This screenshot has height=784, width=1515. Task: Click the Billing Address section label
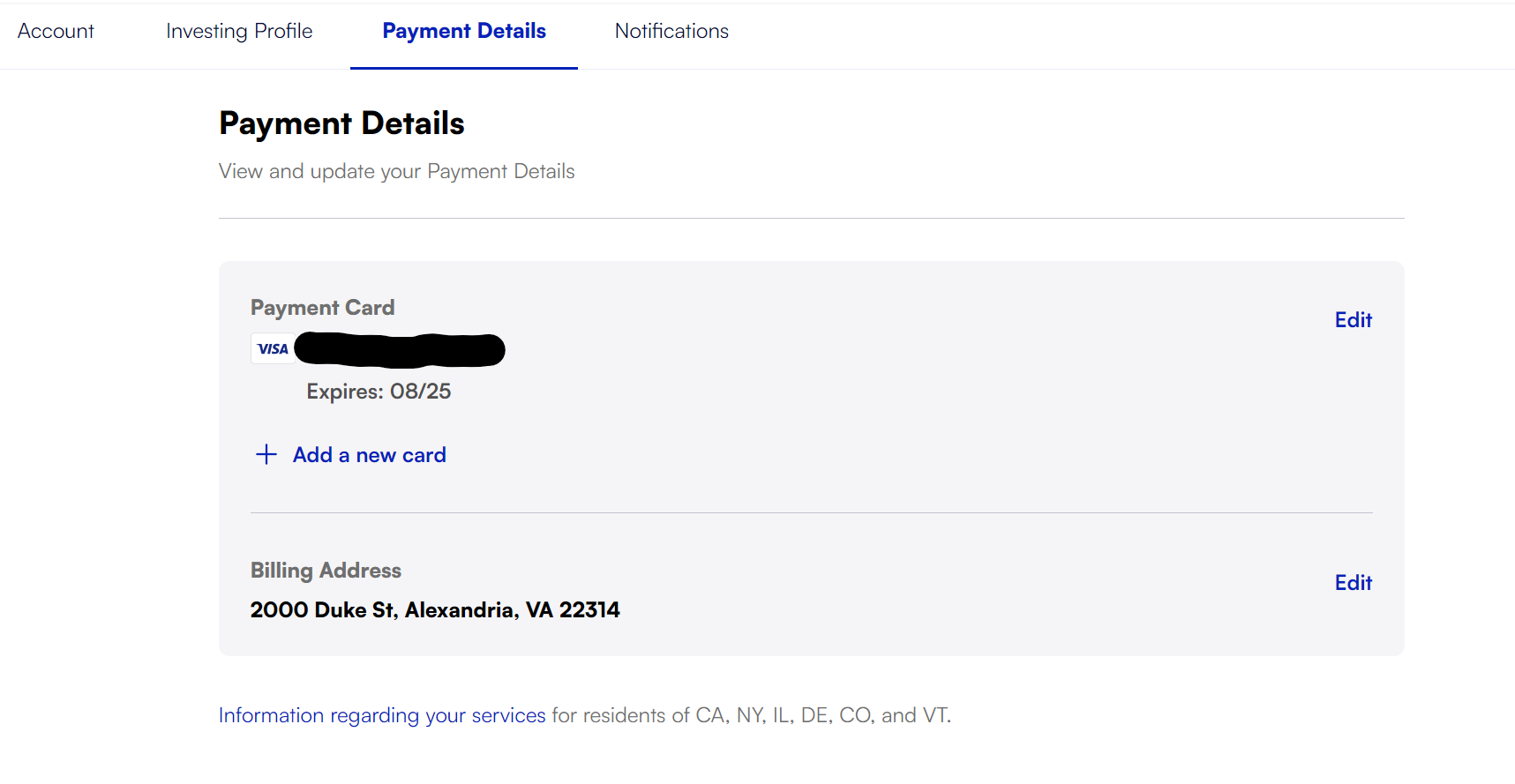tap(326, 571)
